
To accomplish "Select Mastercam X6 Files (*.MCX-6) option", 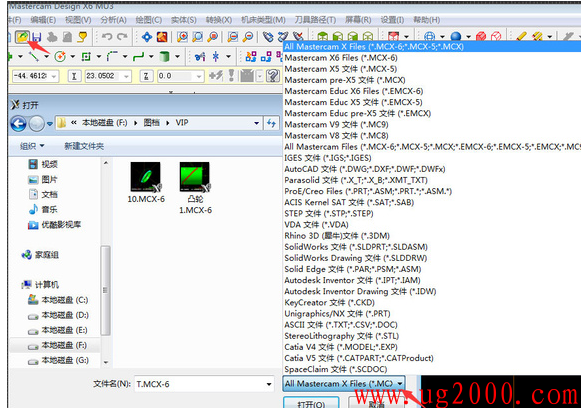I will point(432,58).
